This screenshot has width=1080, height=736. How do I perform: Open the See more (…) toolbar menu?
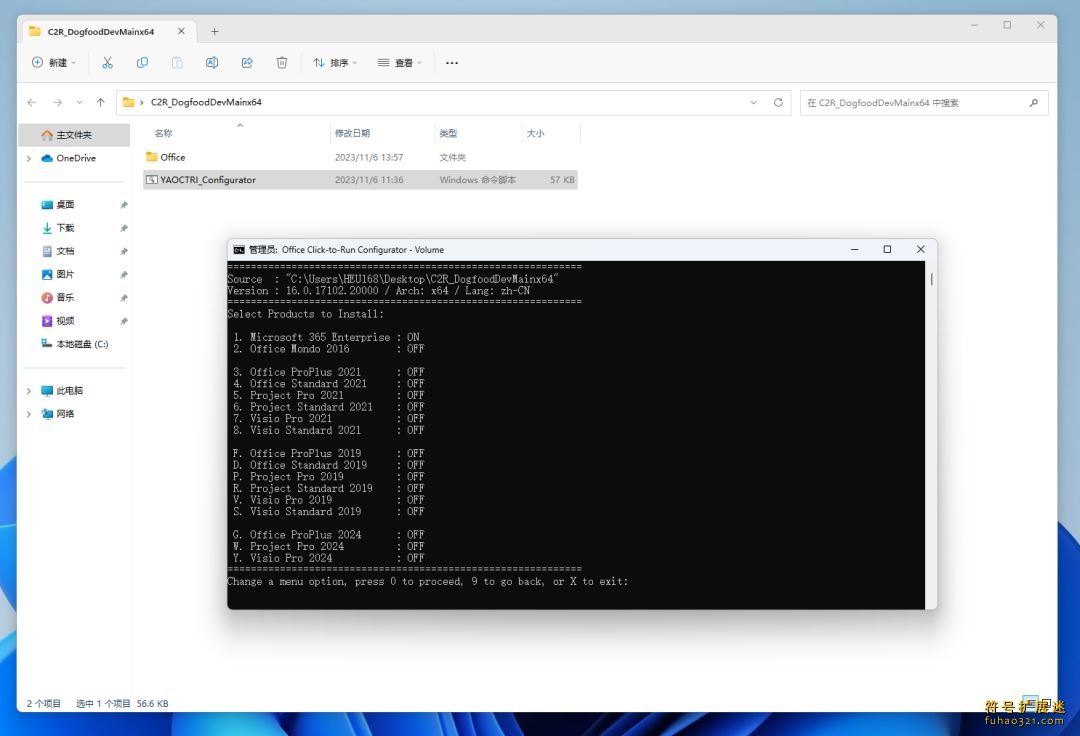pyautogui.click(x=452, y=62)
